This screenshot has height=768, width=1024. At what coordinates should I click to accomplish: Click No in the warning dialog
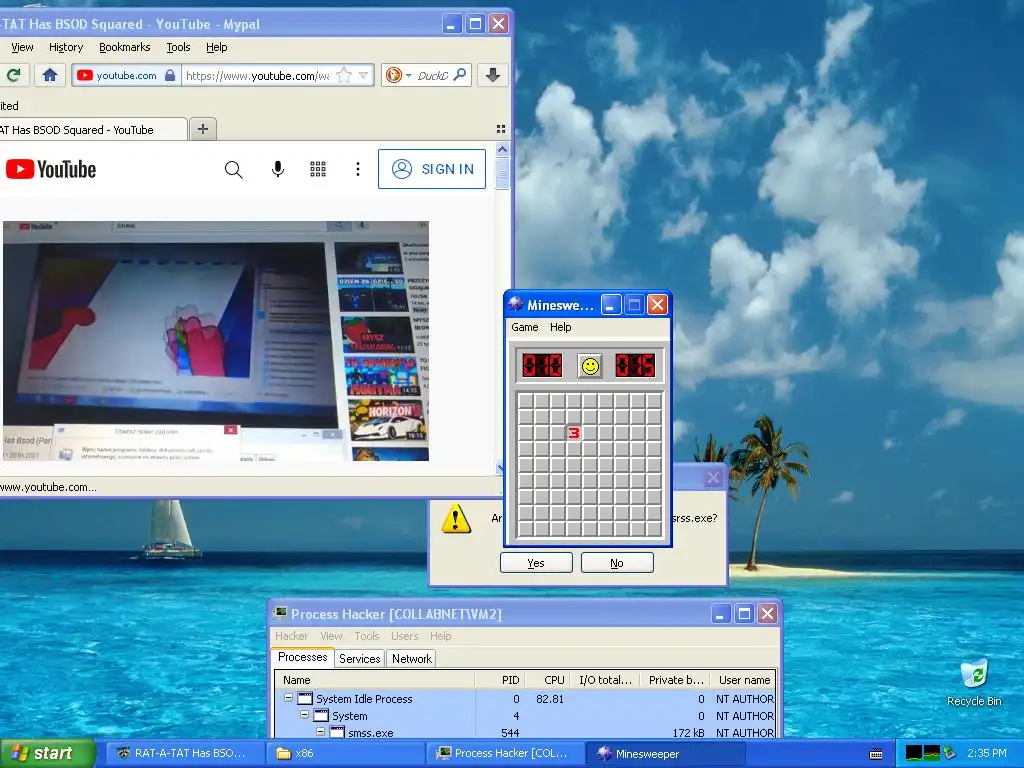616,563
